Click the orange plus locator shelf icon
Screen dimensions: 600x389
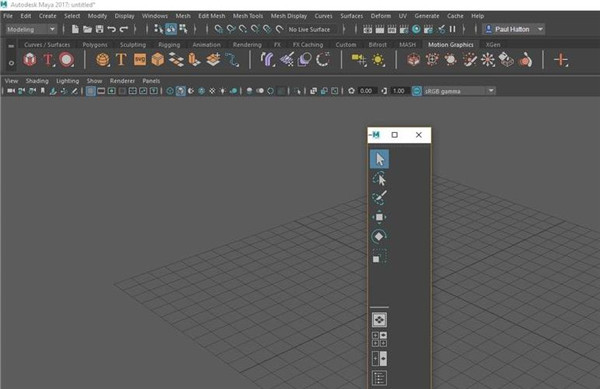pyautogui.click(x=561, y=60)
